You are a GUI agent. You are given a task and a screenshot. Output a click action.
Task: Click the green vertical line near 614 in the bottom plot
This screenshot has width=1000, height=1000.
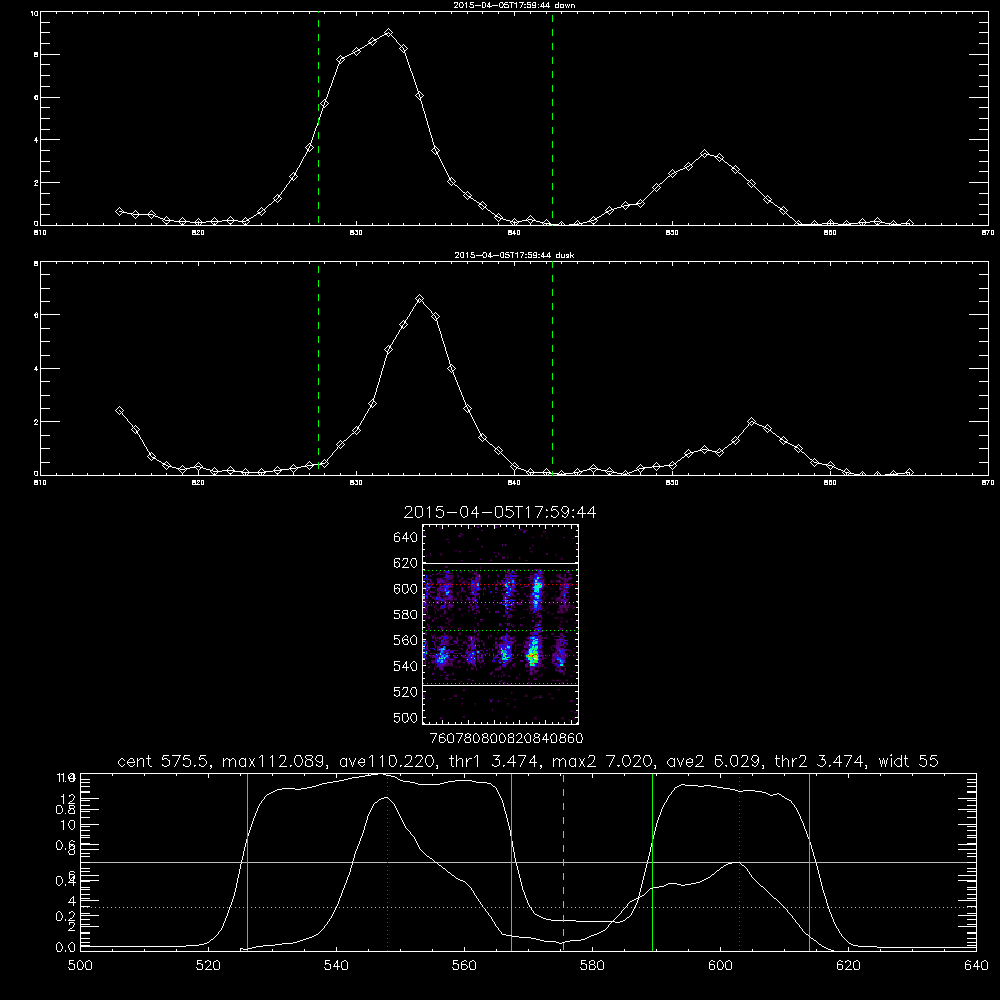[x=809, y=862]
